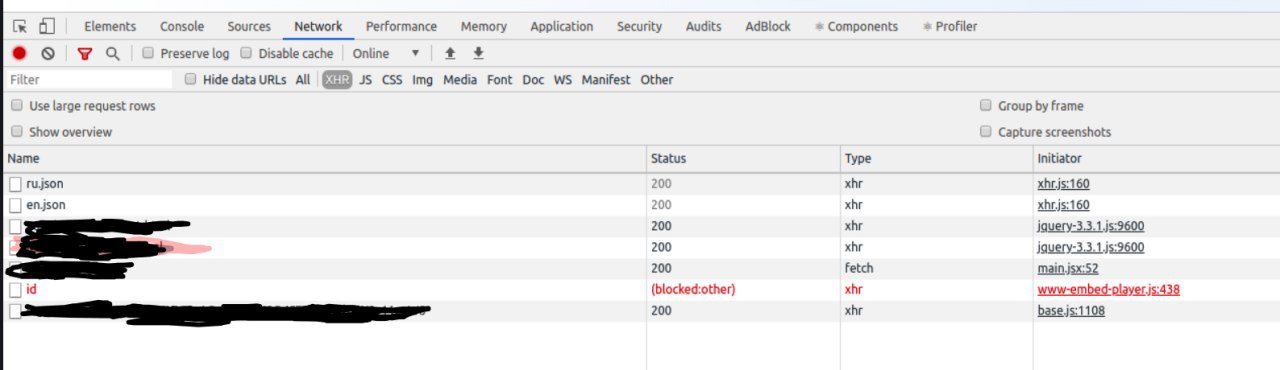Viewport: 1280px width, 370px height.
Task: Click the inspect element selector icon
Action: [21, 27]
